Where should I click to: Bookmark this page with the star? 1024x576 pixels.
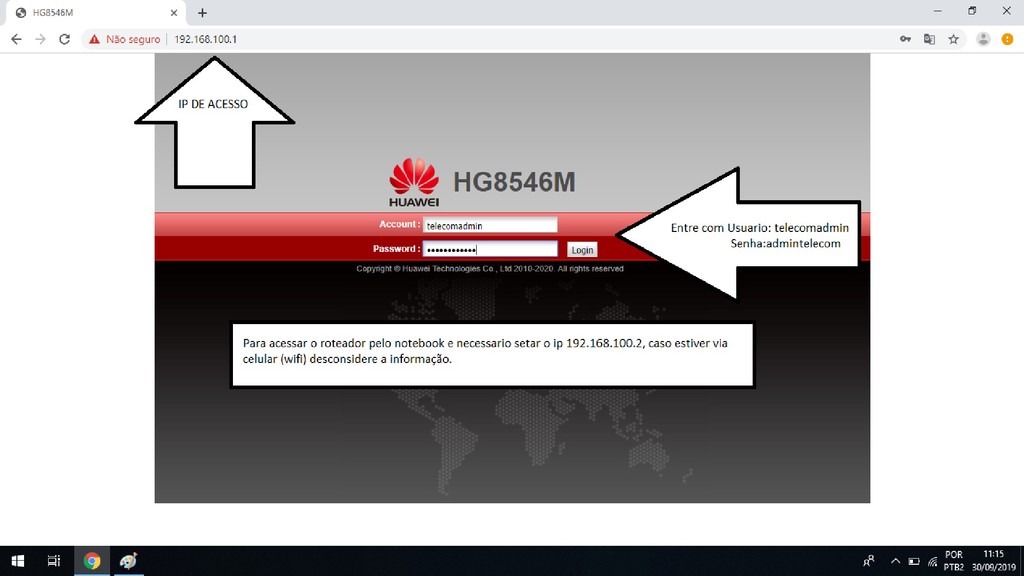(x=953, y=39)
